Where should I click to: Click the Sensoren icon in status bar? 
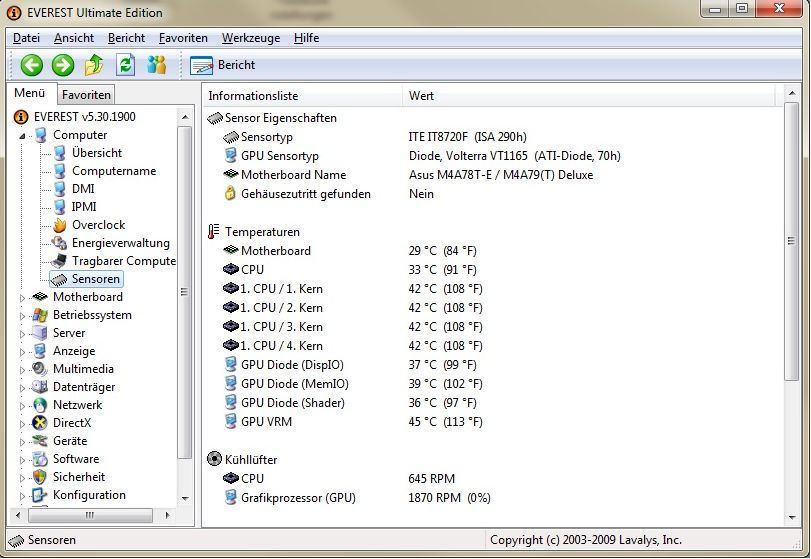(17, 541)
